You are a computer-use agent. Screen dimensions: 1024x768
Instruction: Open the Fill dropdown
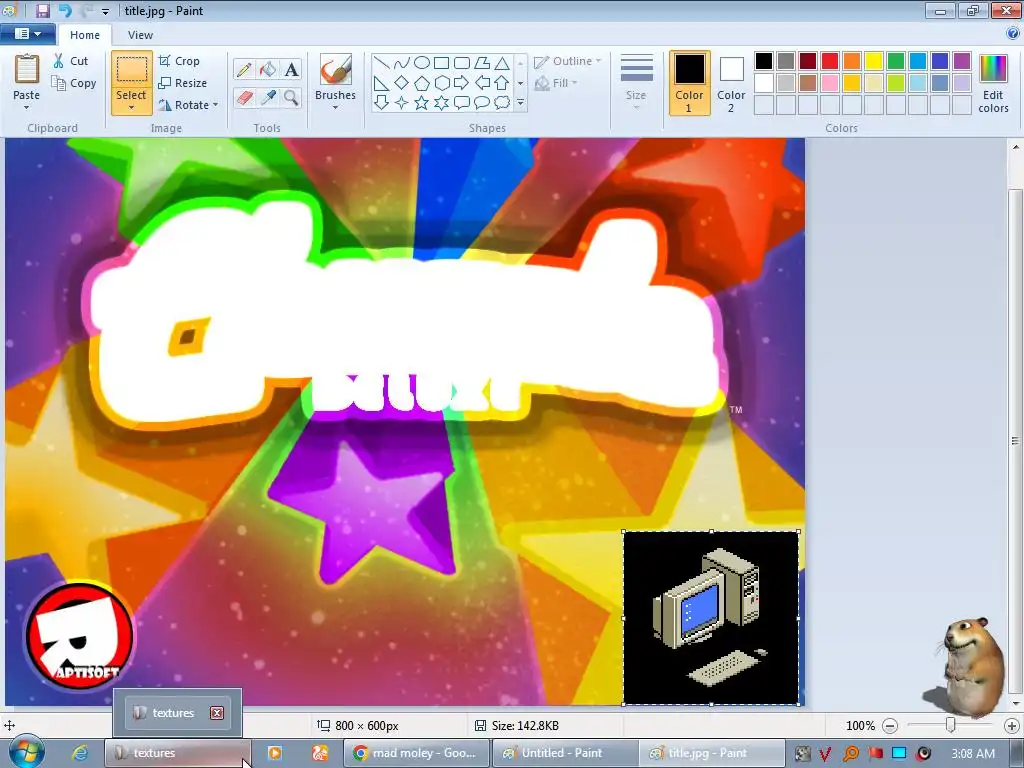pyautogui.click(x=556, y=83)
